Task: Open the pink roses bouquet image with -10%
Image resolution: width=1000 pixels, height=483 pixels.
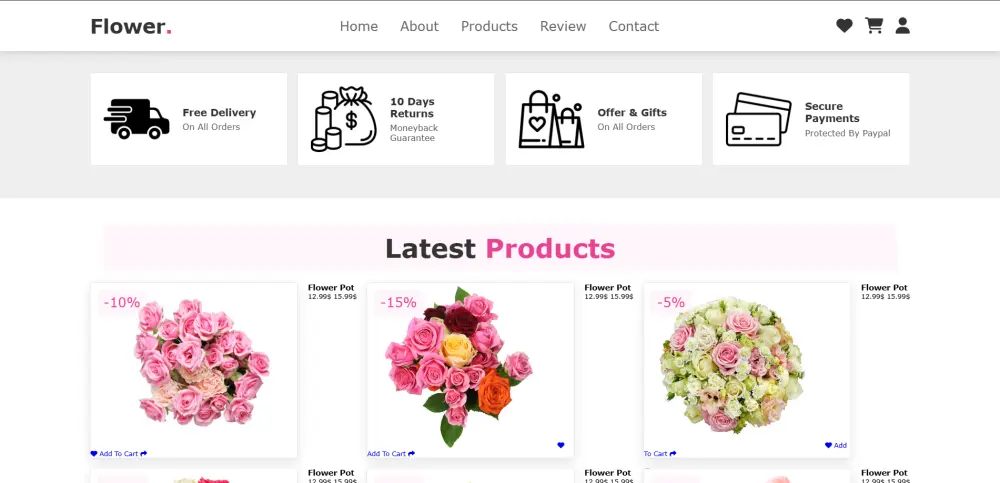Action: tap(194, 370)
